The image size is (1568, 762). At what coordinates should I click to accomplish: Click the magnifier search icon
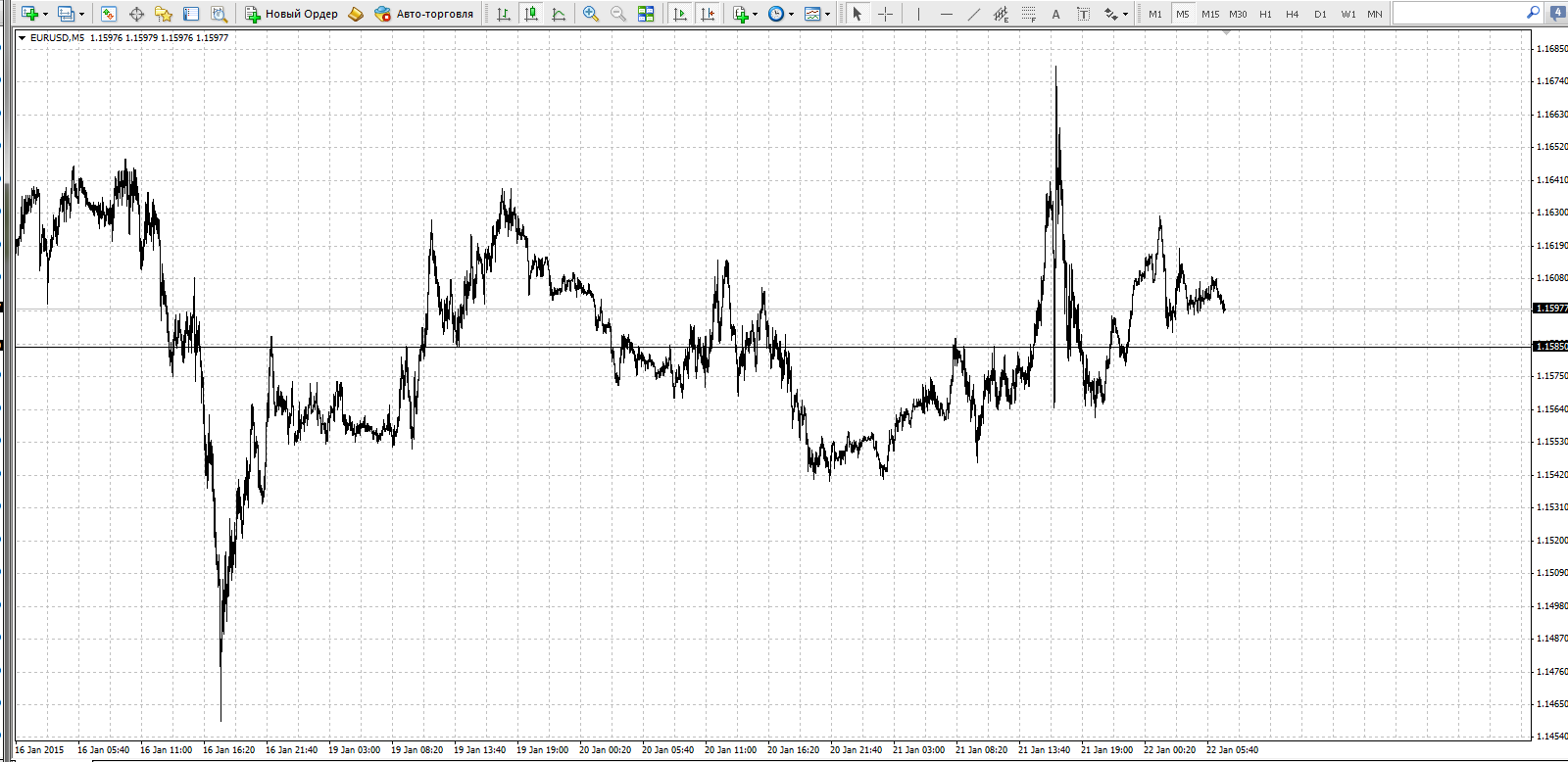1534,13
